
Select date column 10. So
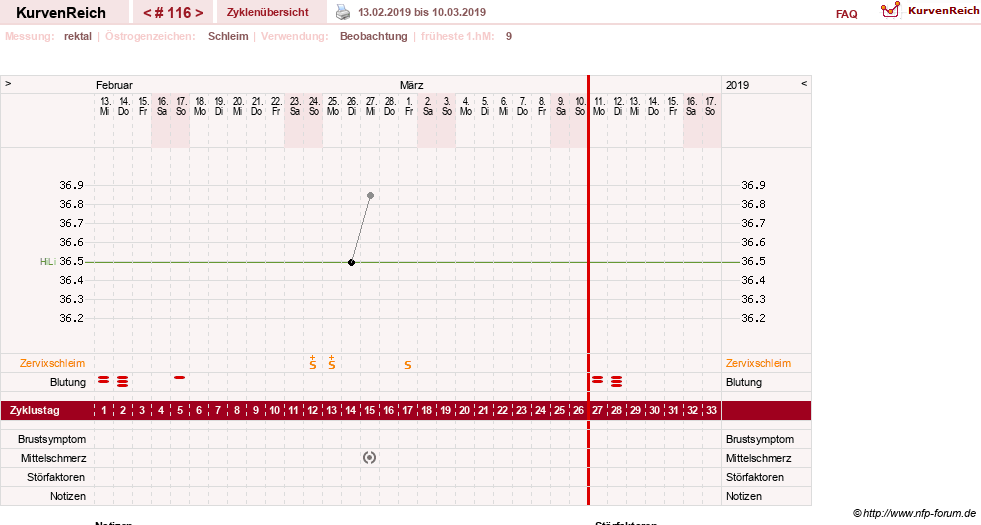tap(580, 106)
